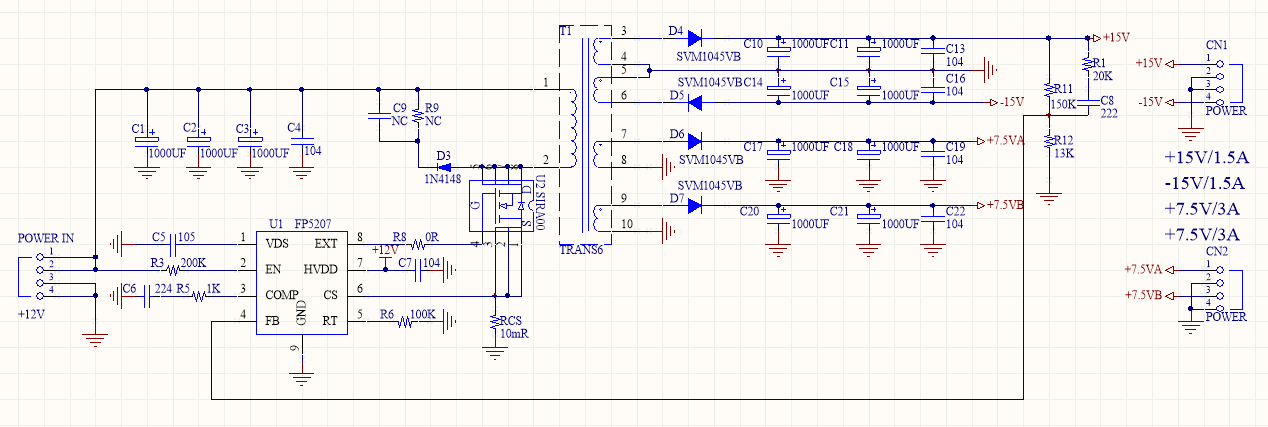Click the '-15V/1.5A' rating text
This screenshot has height=427, width=1268.
click(x=1204, y=184)
